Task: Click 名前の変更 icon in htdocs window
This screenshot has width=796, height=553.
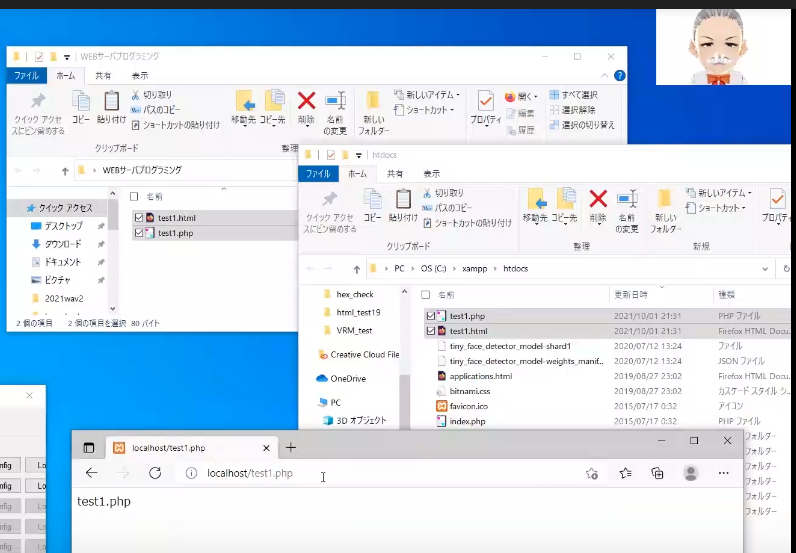Action: (627, 199)
